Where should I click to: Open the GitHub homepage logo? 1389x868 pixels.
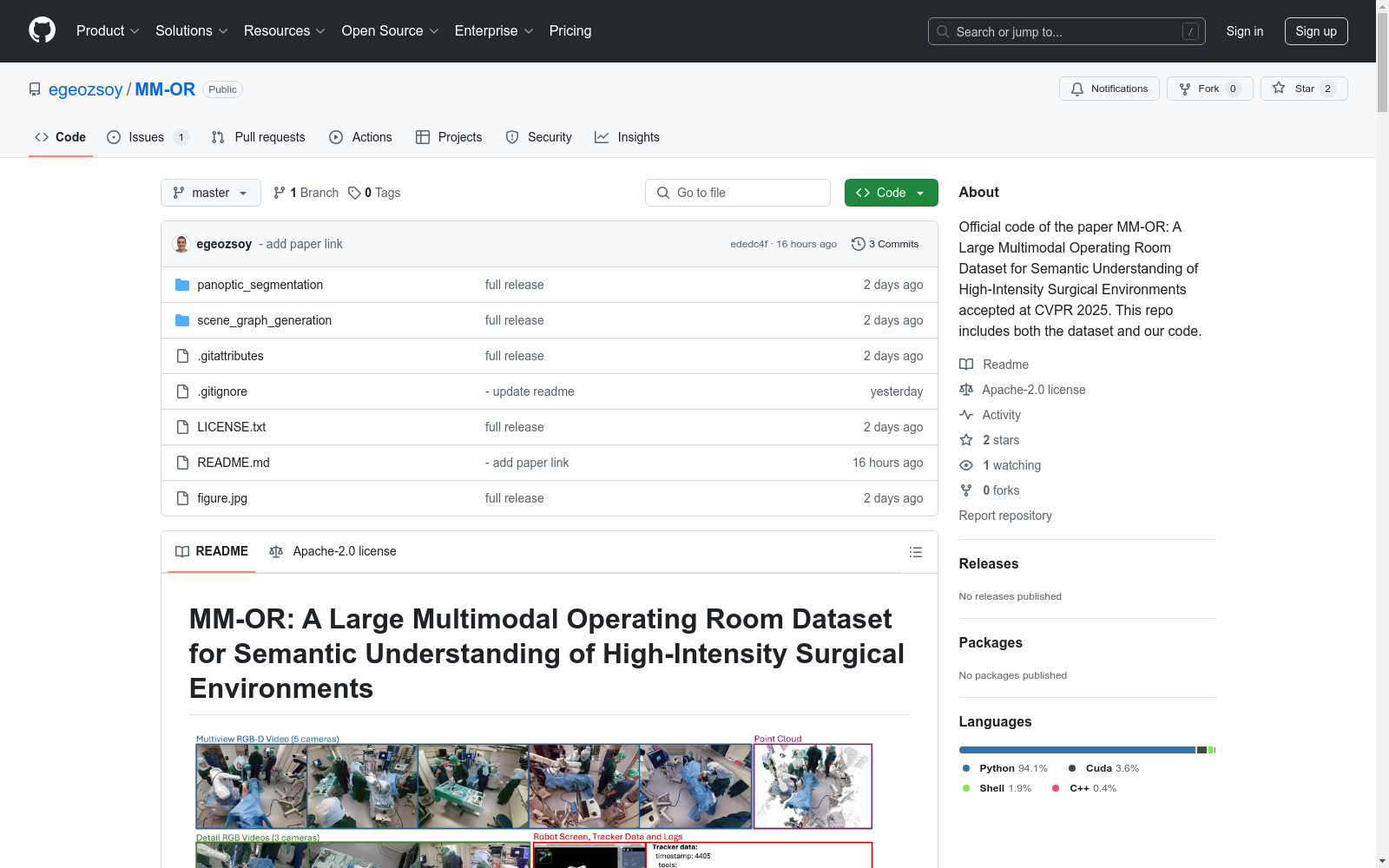point(42,30)
